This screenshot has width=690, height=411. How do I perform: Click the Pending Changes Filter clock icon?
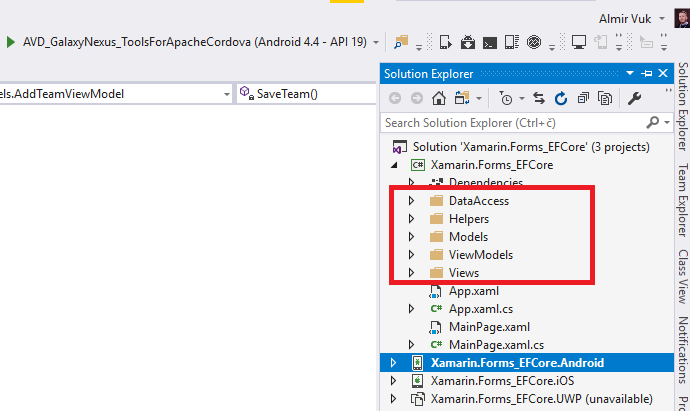click(506, 98)
